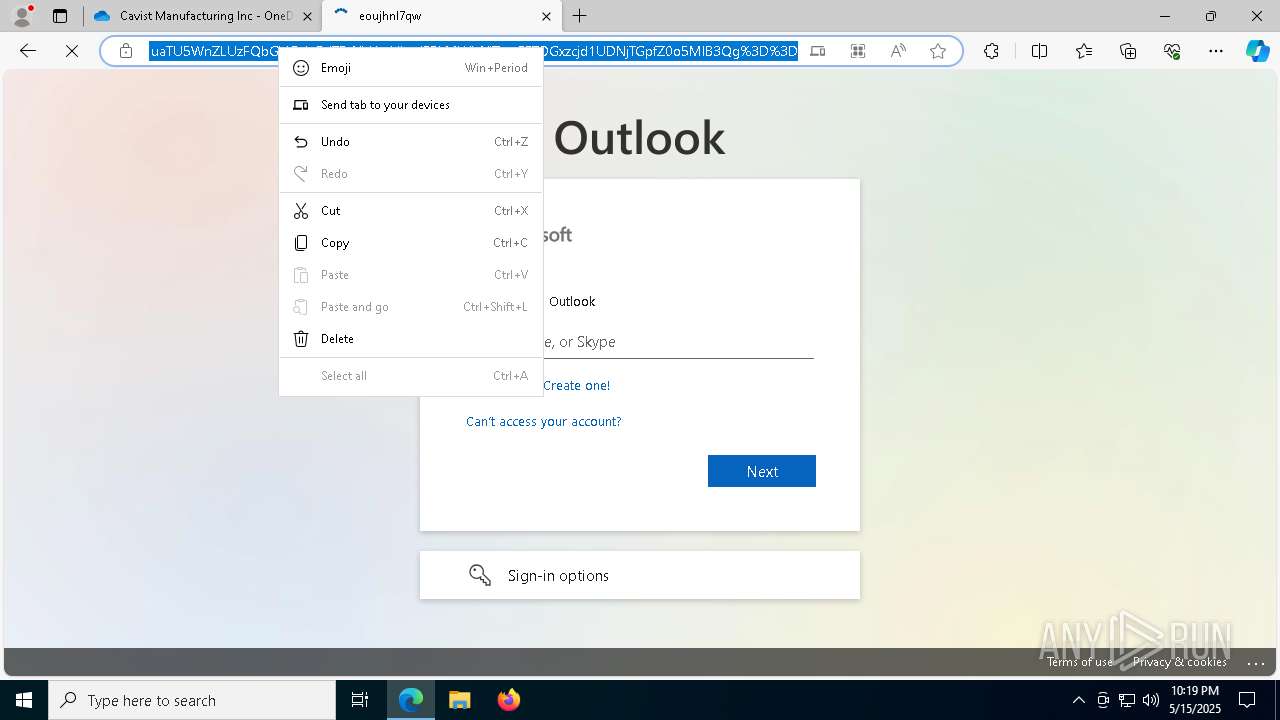This screenshot has width=1280, height=720.
Task: Open the Extensions puzzle icon
Action: click(991, 51)
